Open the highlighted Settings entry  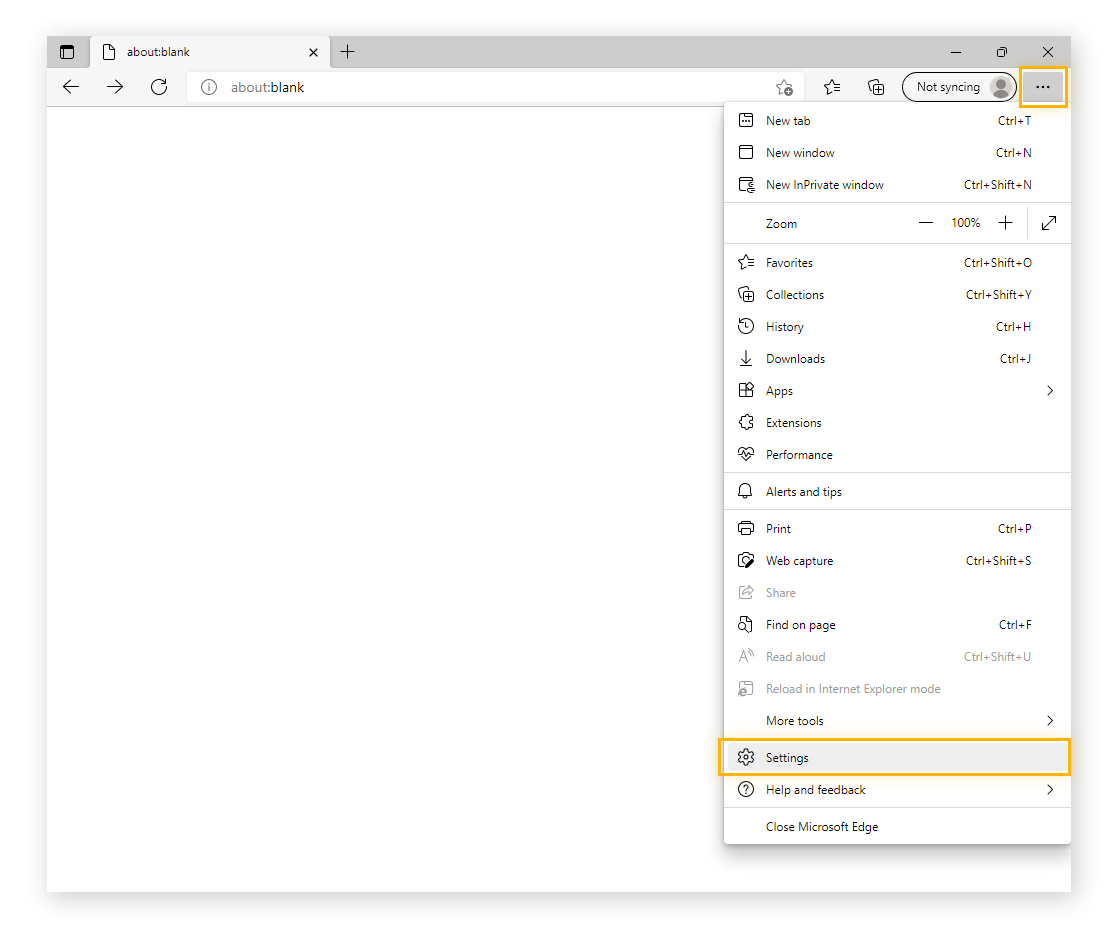pos(788,757)
